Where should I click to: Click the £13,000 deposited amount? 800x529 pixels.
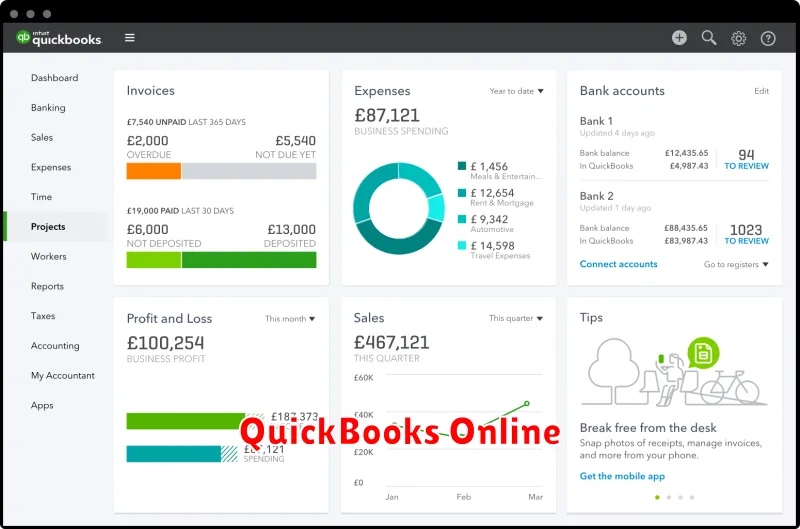(x=291, y=230)
